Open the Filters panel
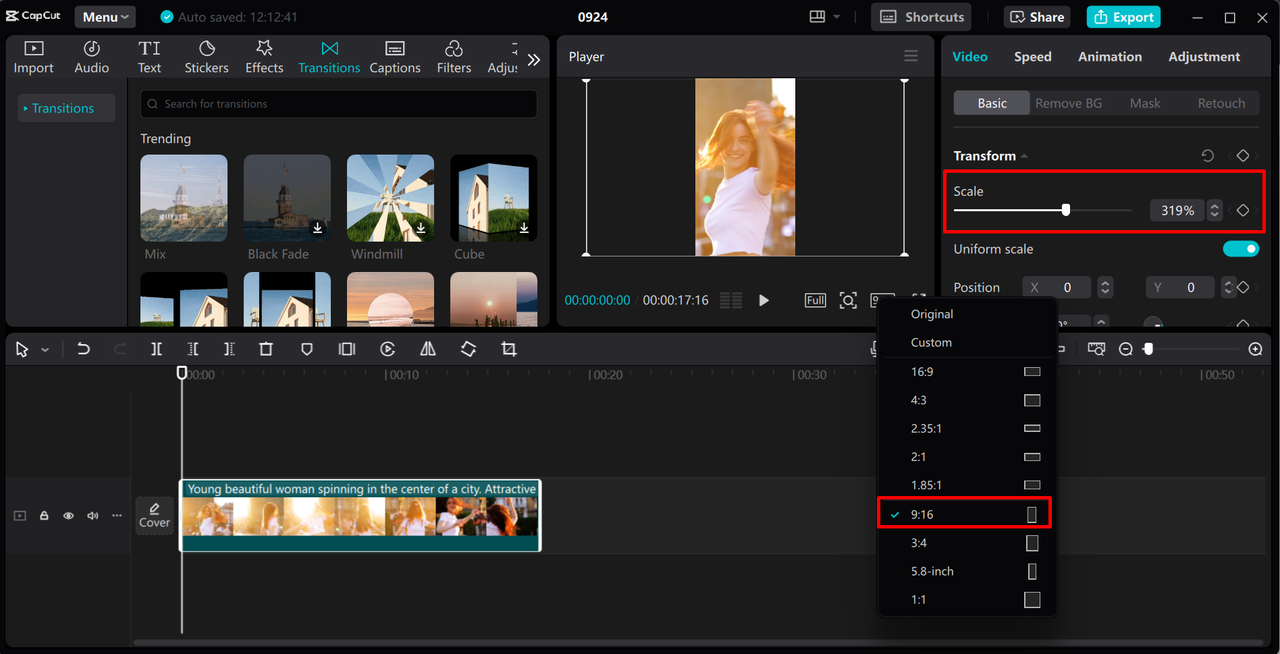 tap(454, 57)
